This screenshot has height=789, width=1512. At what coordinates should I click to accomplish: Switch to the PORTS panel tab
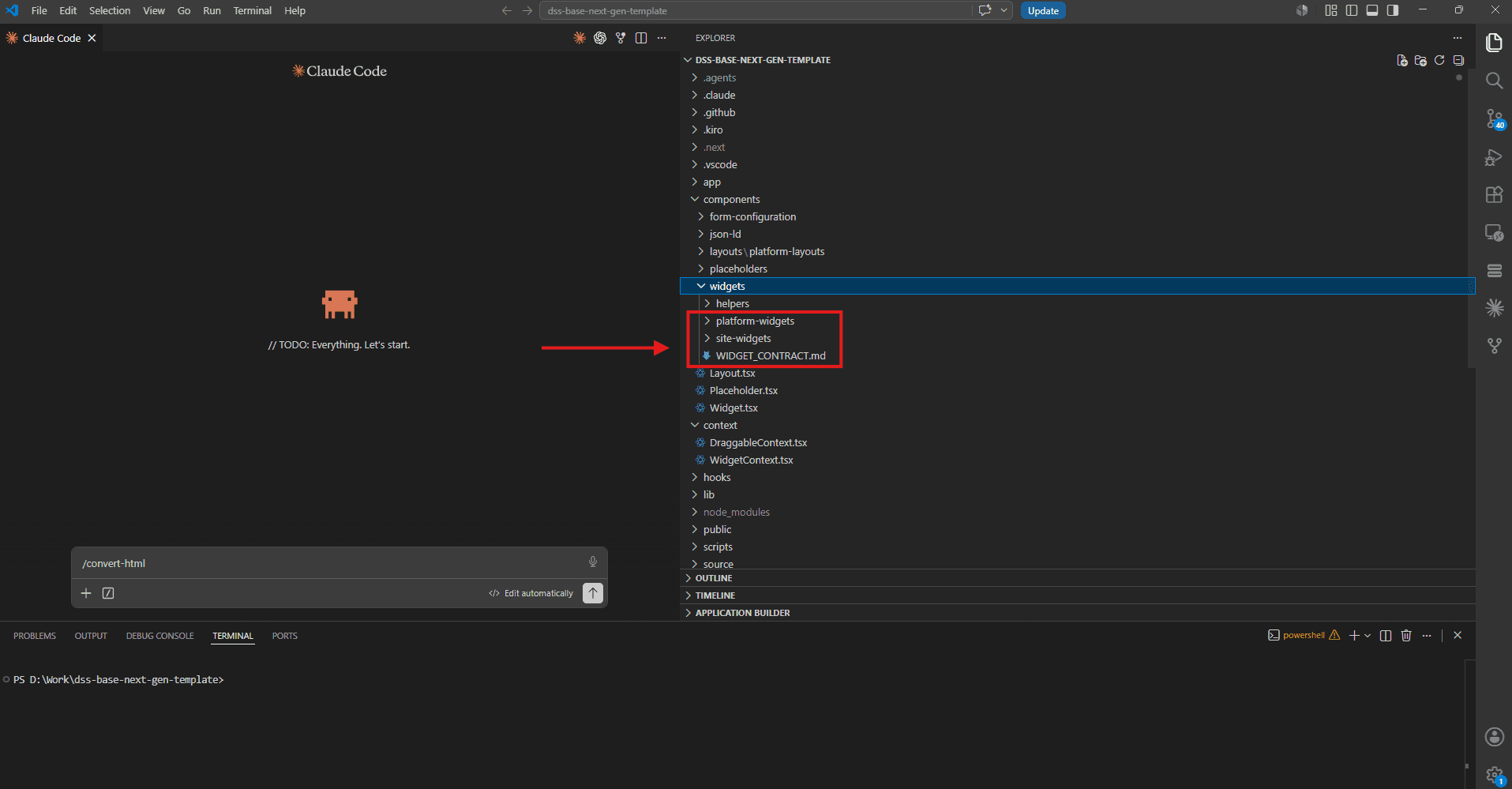(x=285, y=636)
